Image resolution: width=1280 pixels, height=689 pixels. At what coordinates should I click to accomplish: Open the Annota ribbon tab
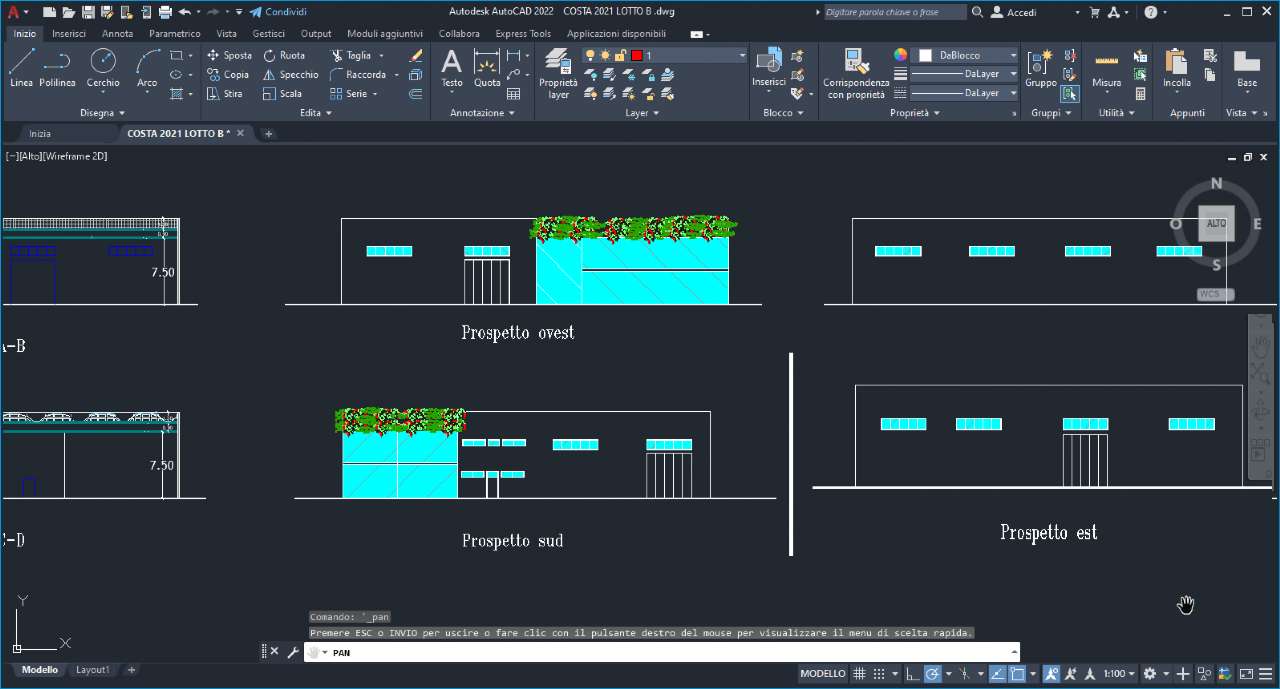pyautogui.click(x=117, y=33)
